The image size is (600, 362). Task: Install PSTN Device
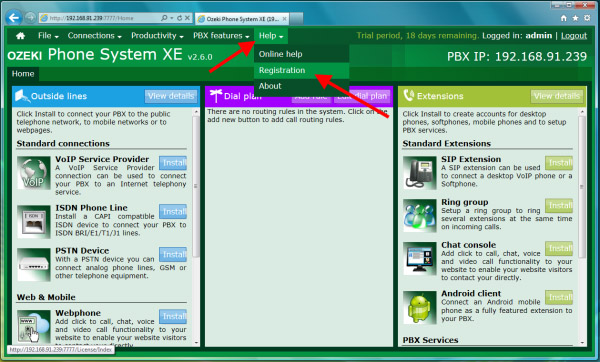point(173,254)
